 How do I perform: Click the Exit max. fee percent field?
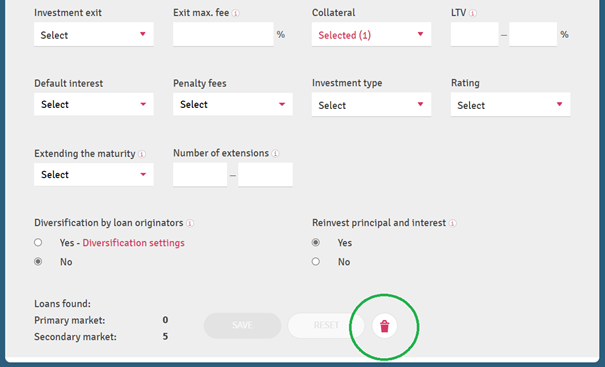tap(223, 34)
